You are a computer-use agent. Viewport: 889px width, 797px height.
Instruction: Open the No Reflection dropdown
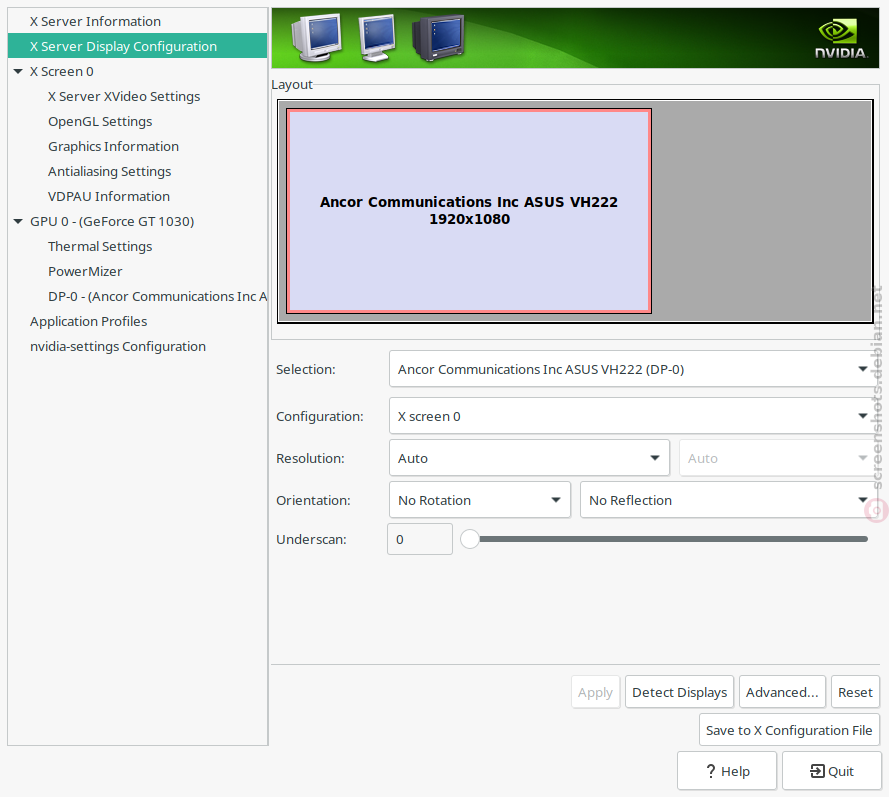(729, 500)
